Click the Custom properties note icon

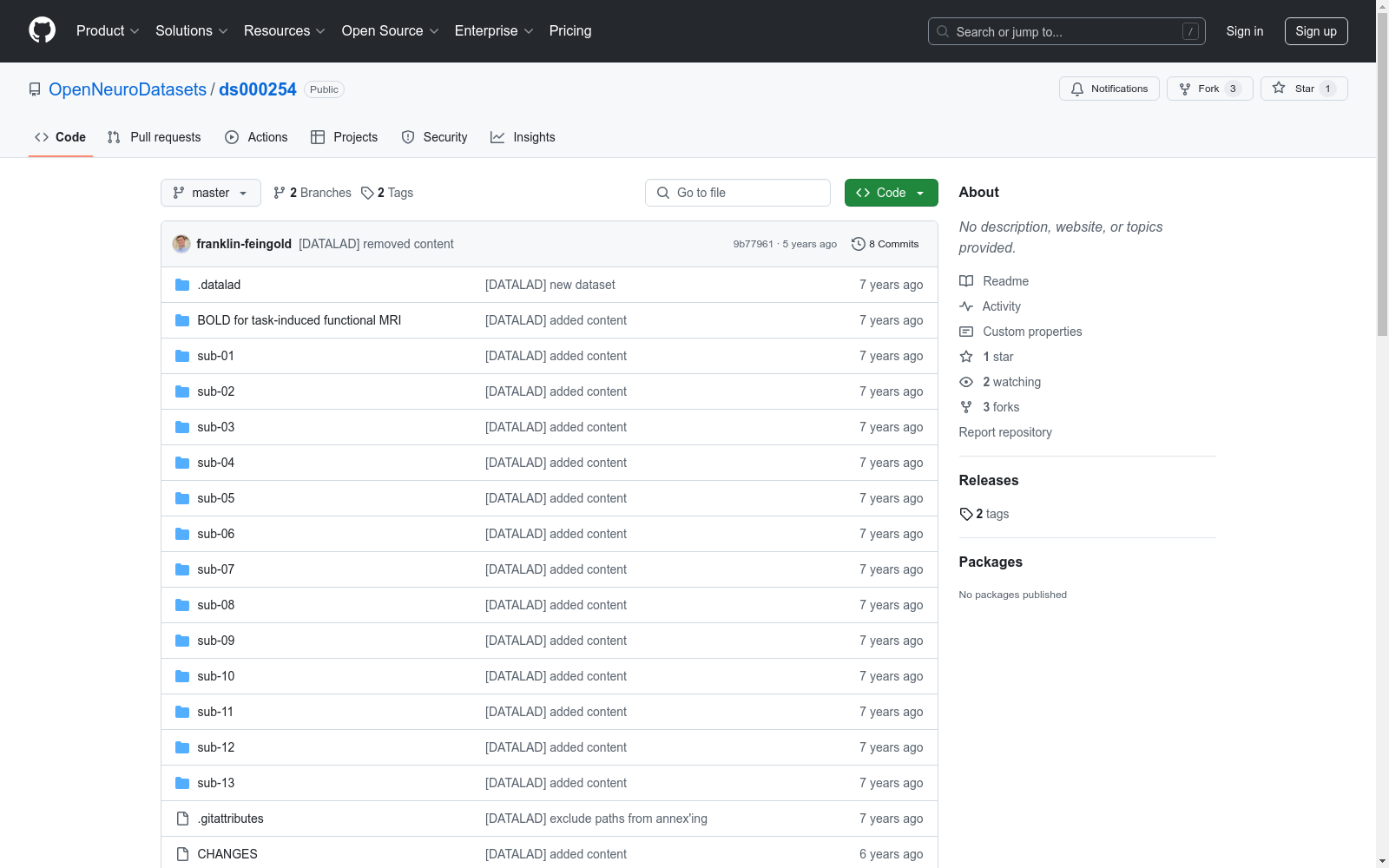pos(966,332)
